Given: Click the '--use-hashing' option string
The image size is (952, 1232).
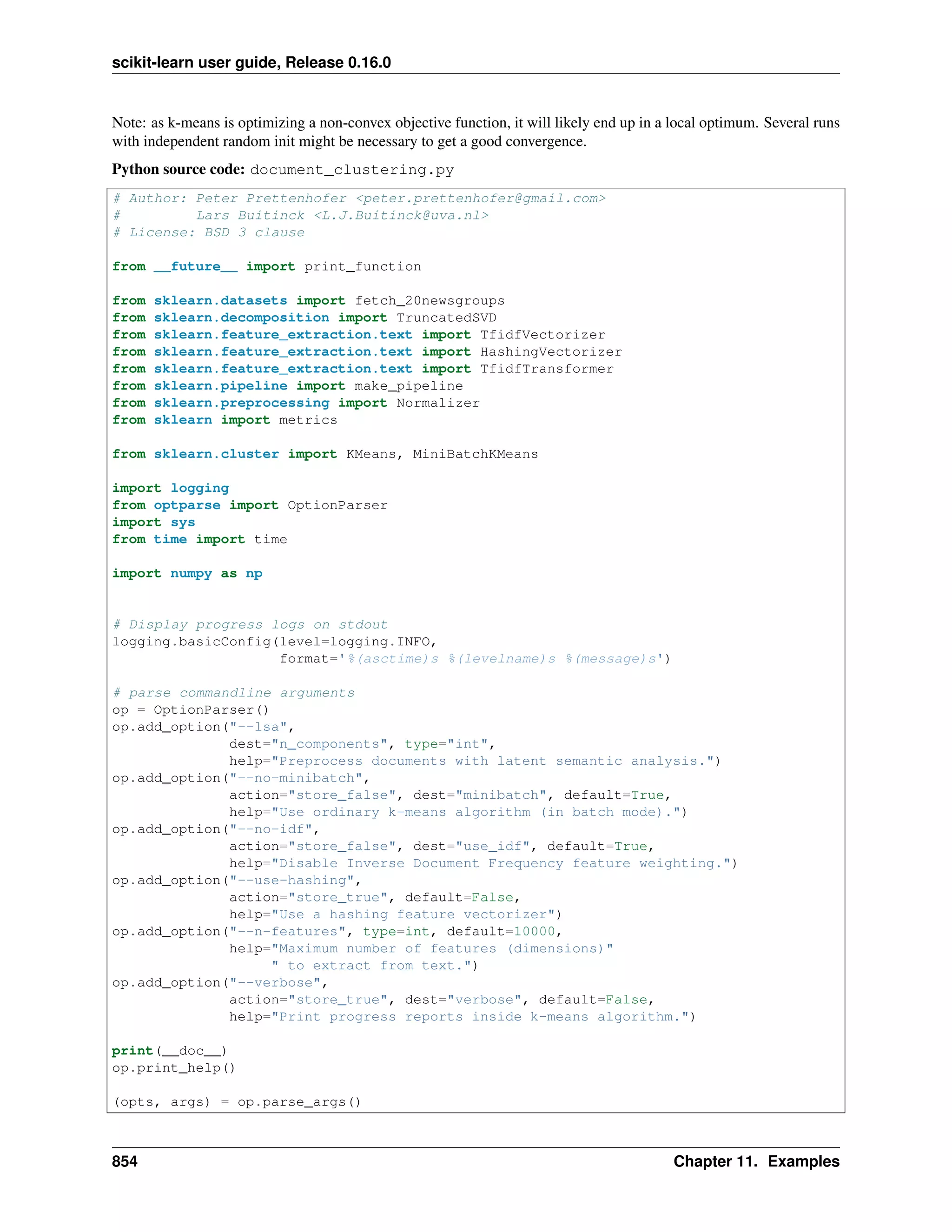Looking at the screenshot, I should click(291, 881).
